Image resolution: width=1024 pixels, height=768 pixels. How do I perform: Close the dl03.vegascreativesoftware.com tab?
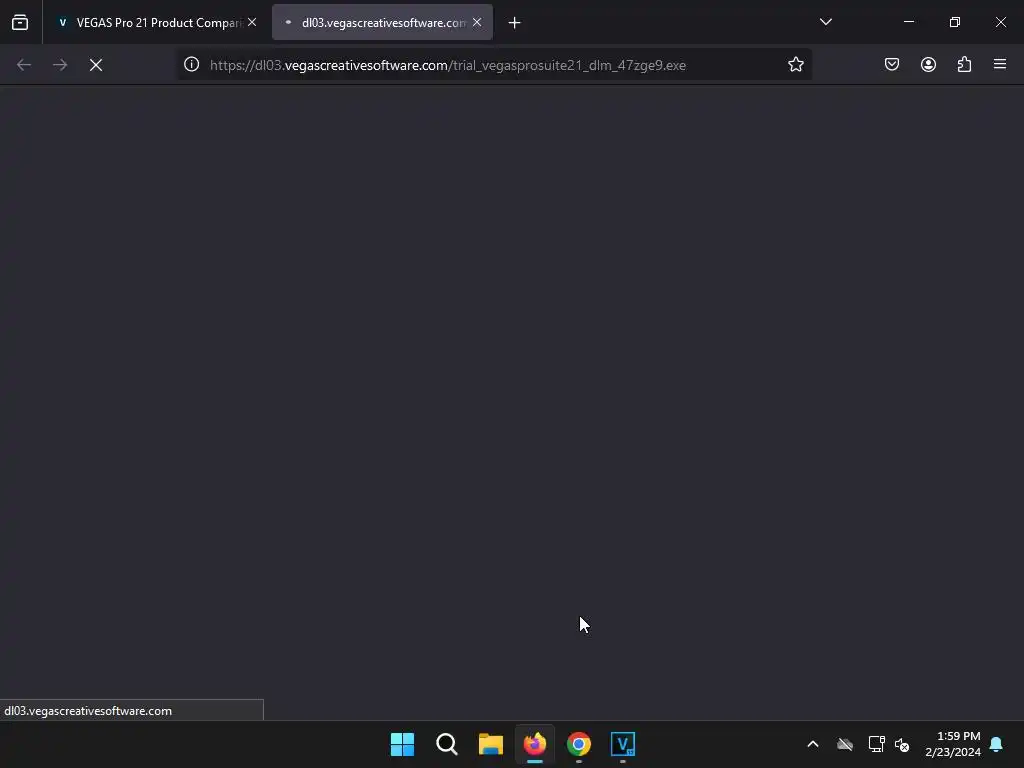(x=477, y=22)
